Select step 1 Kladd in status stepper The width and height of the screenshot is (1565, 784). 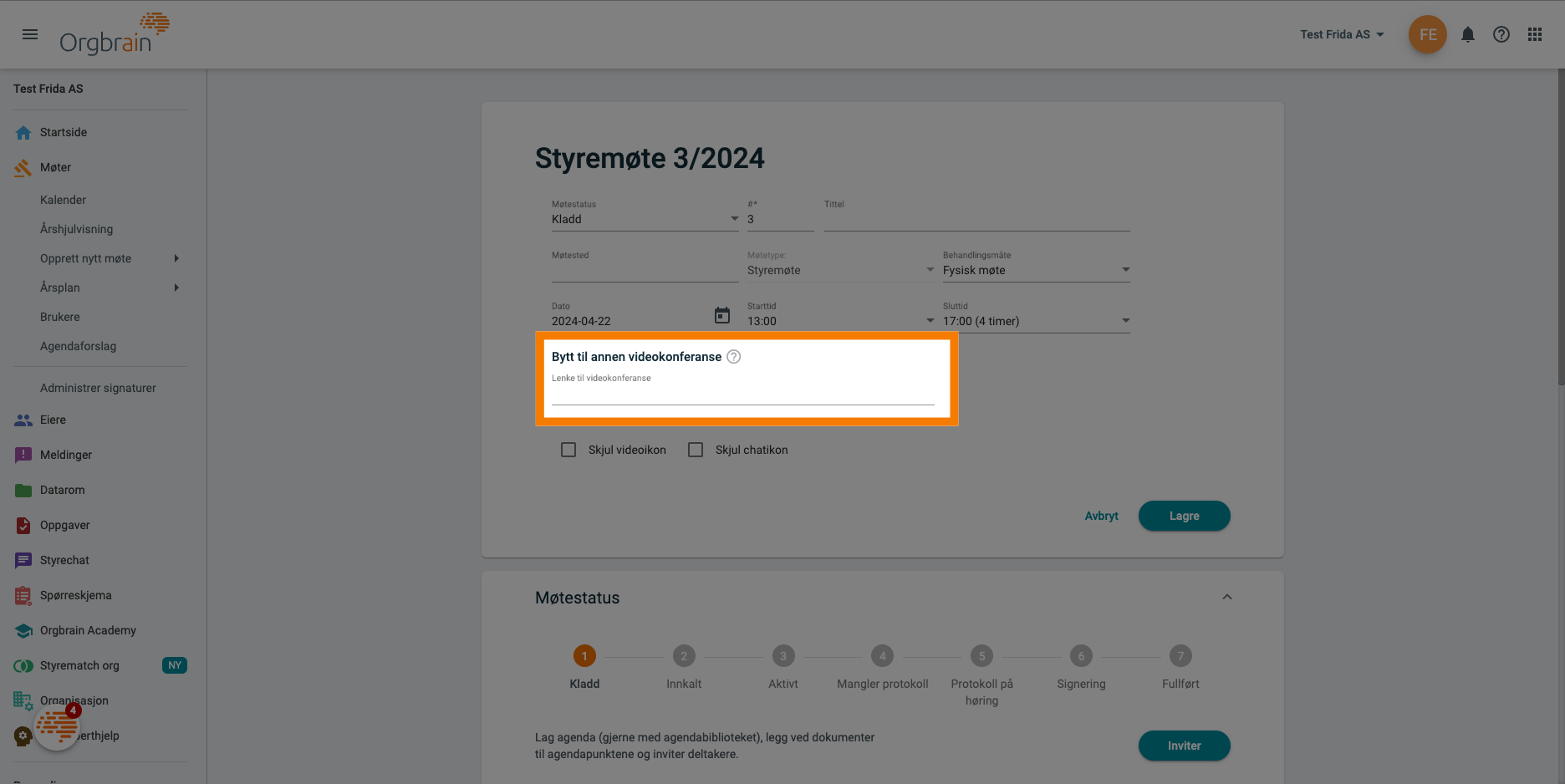pyautogui.click(x=584, y=656)
